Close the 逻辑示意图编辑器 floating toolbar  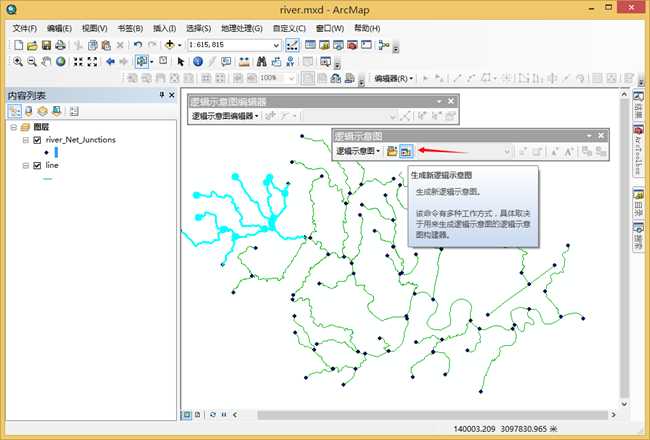(451, 101)
